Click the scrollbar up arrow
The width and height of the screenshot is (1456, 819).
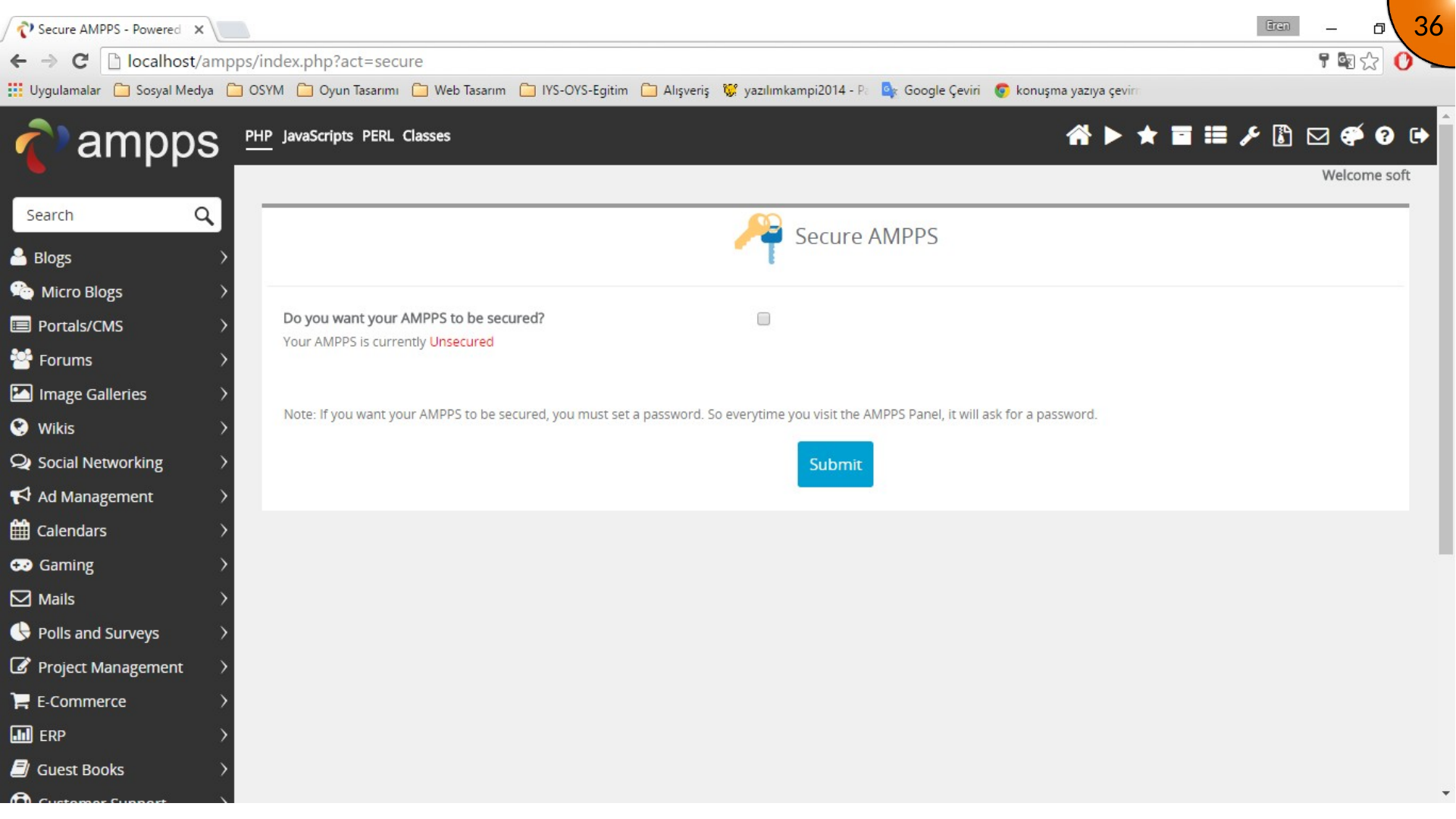point(1446,116)
